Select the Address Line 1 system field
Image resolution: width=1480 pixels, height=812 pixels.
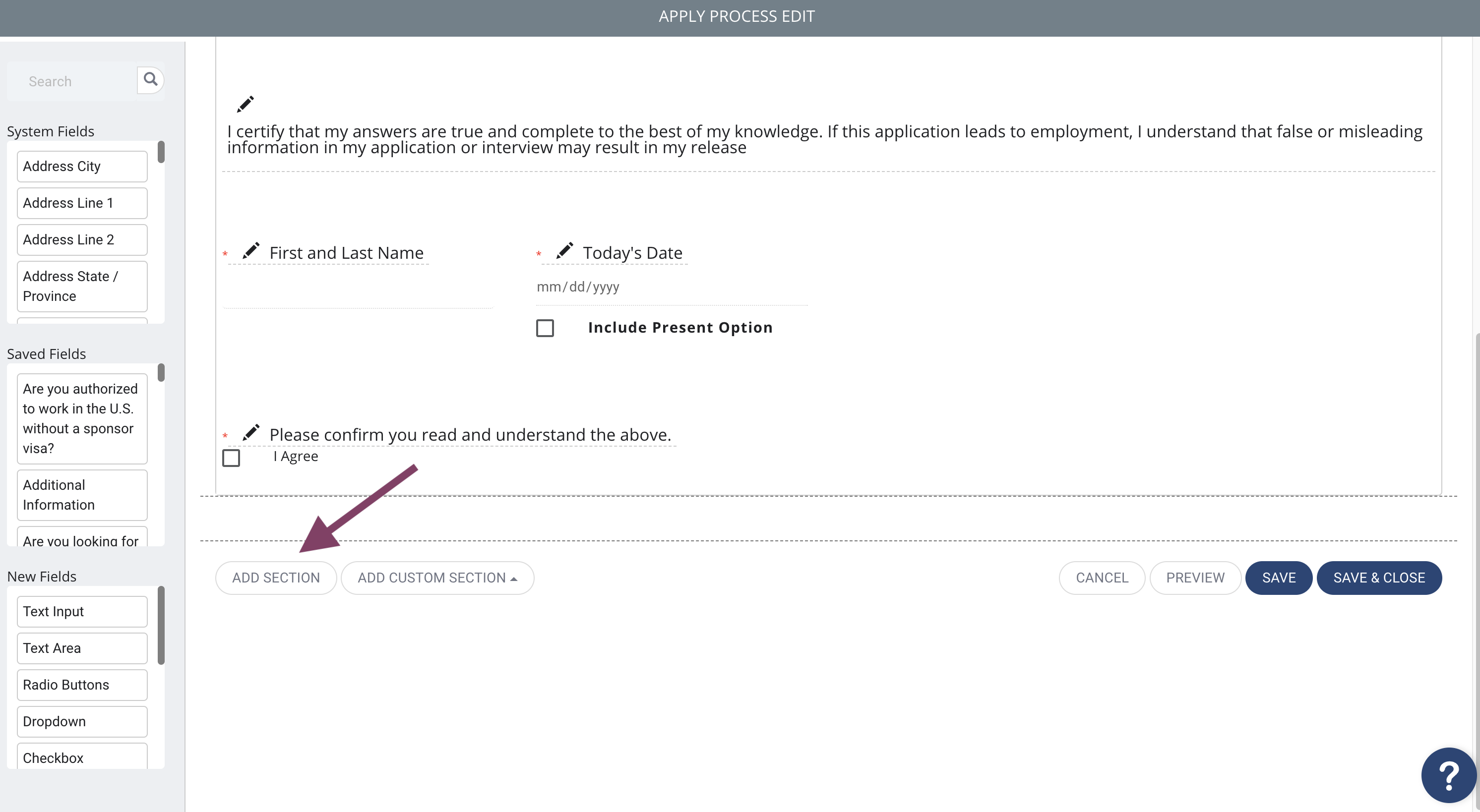(x=82, y=203)
